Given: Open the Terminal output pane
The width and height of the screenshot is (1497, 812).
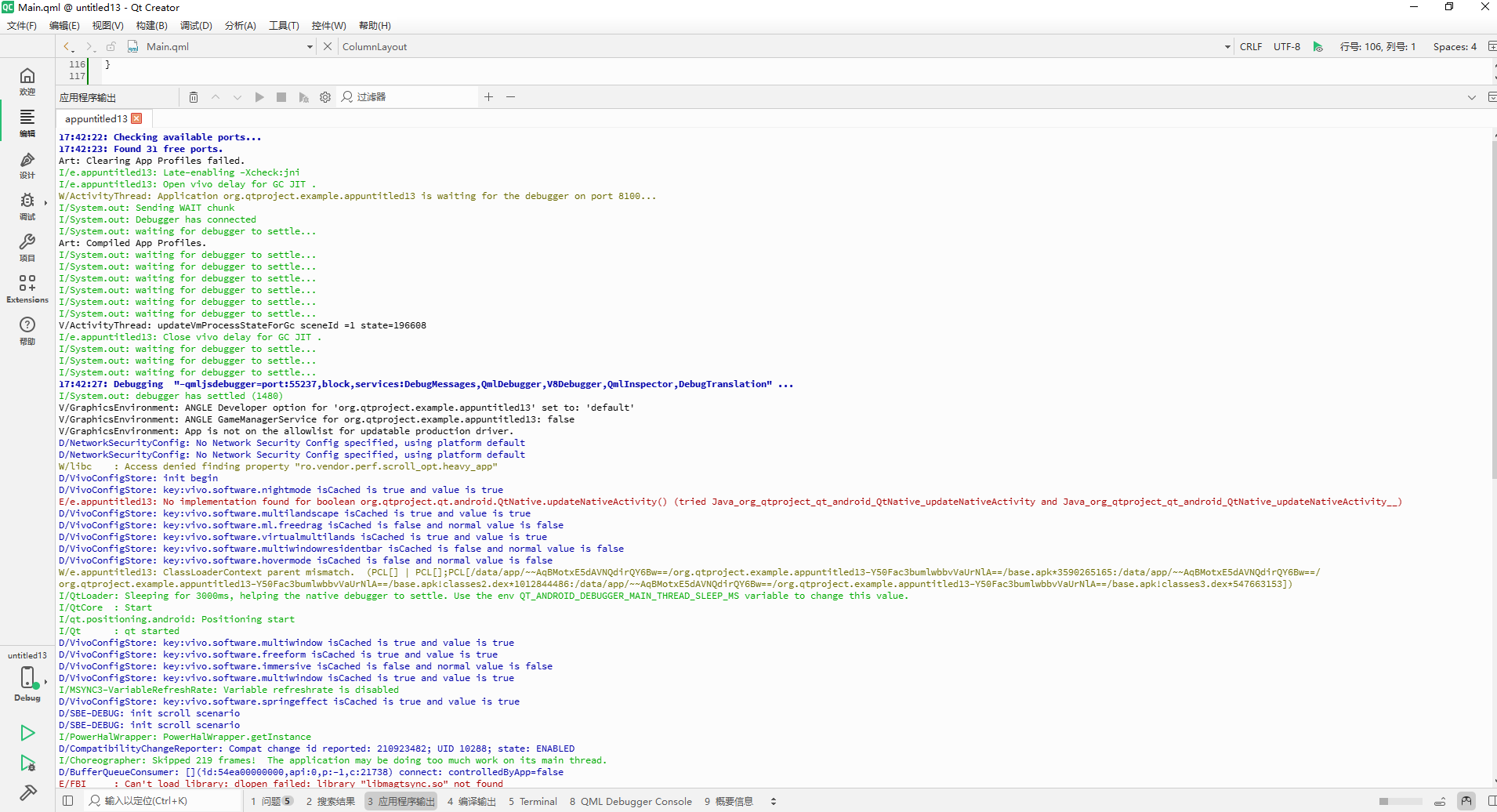Looking at the screenshot, I should click(532, 801).
